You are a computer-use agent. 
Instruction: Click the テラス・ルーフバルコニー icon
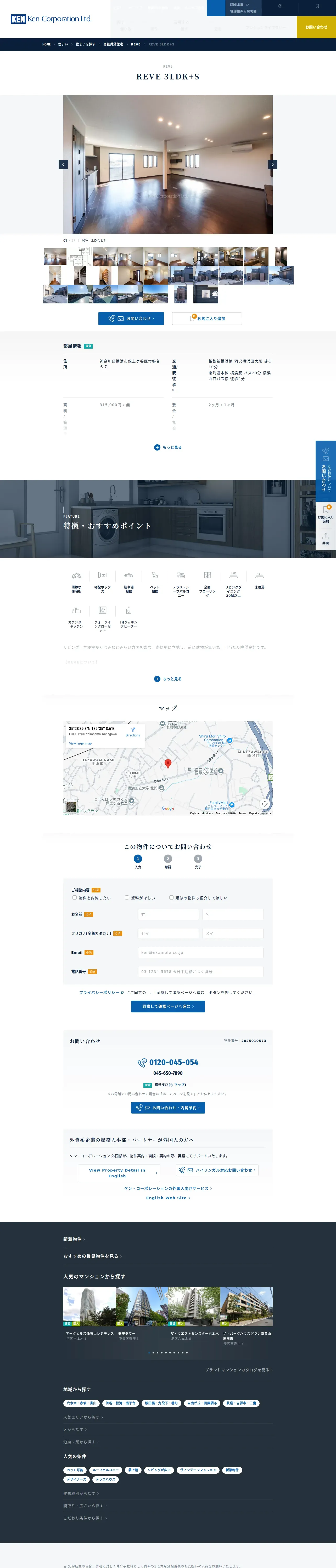point(181,575)
